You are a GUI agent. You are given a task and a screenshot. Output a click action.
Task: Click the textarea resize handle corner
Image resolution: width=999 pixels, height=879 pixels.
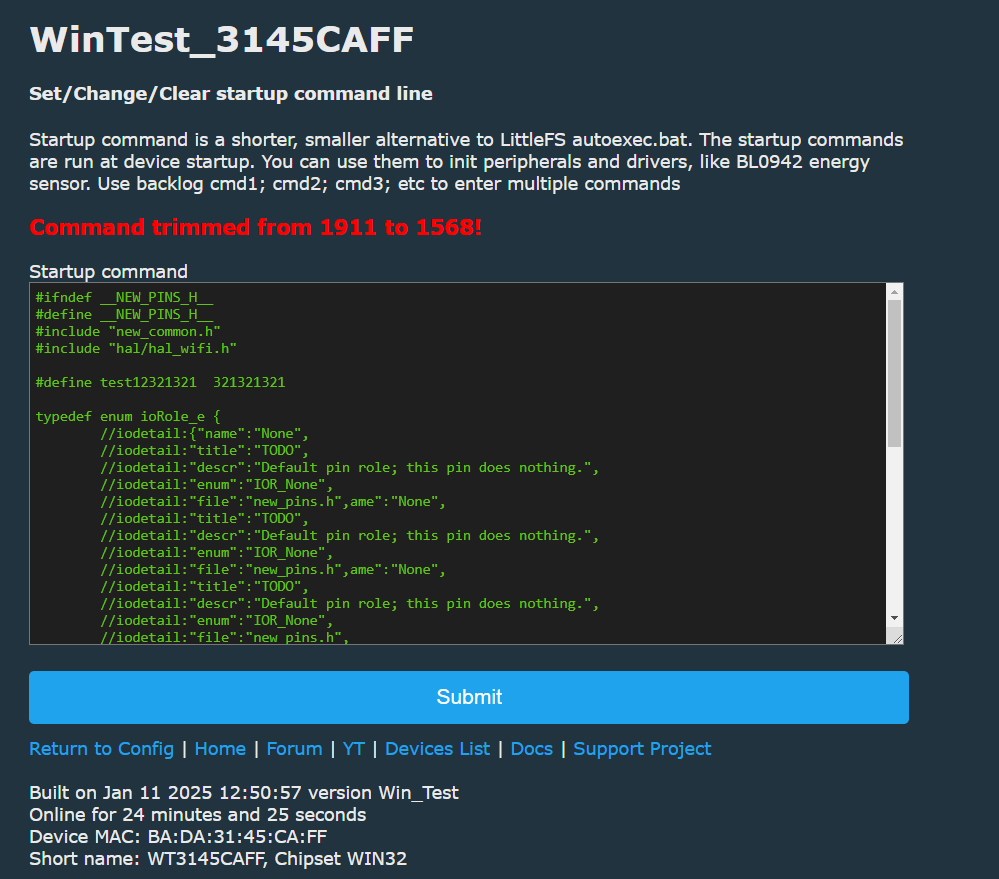click(x=896, y=638)
